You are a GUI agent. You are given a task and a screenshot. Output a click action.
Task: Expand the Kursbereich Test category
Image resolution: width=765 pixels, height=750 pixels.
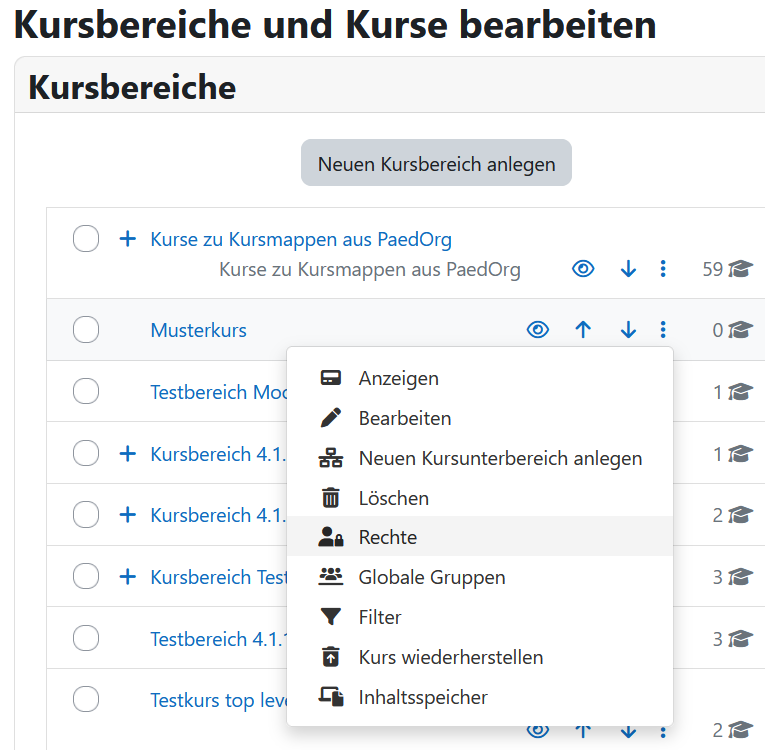click(x=128, y=576)
